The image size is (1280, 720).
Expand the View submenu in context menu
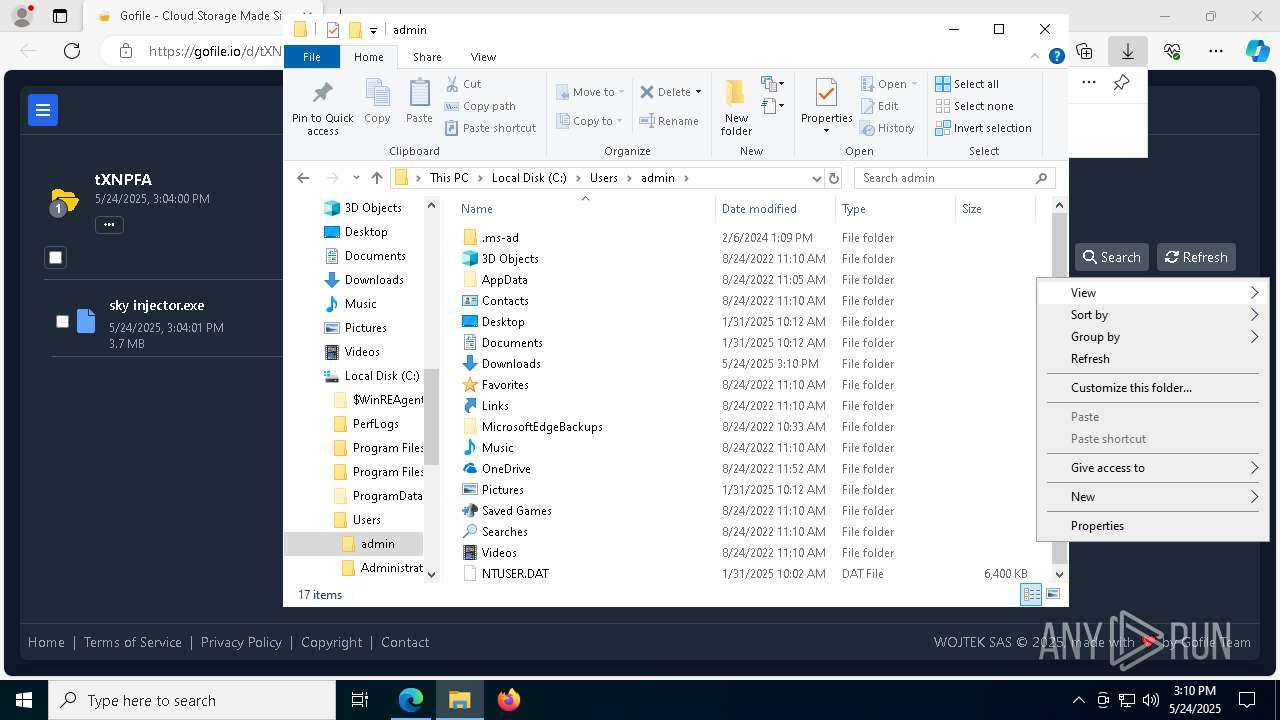coord(1152,293)
